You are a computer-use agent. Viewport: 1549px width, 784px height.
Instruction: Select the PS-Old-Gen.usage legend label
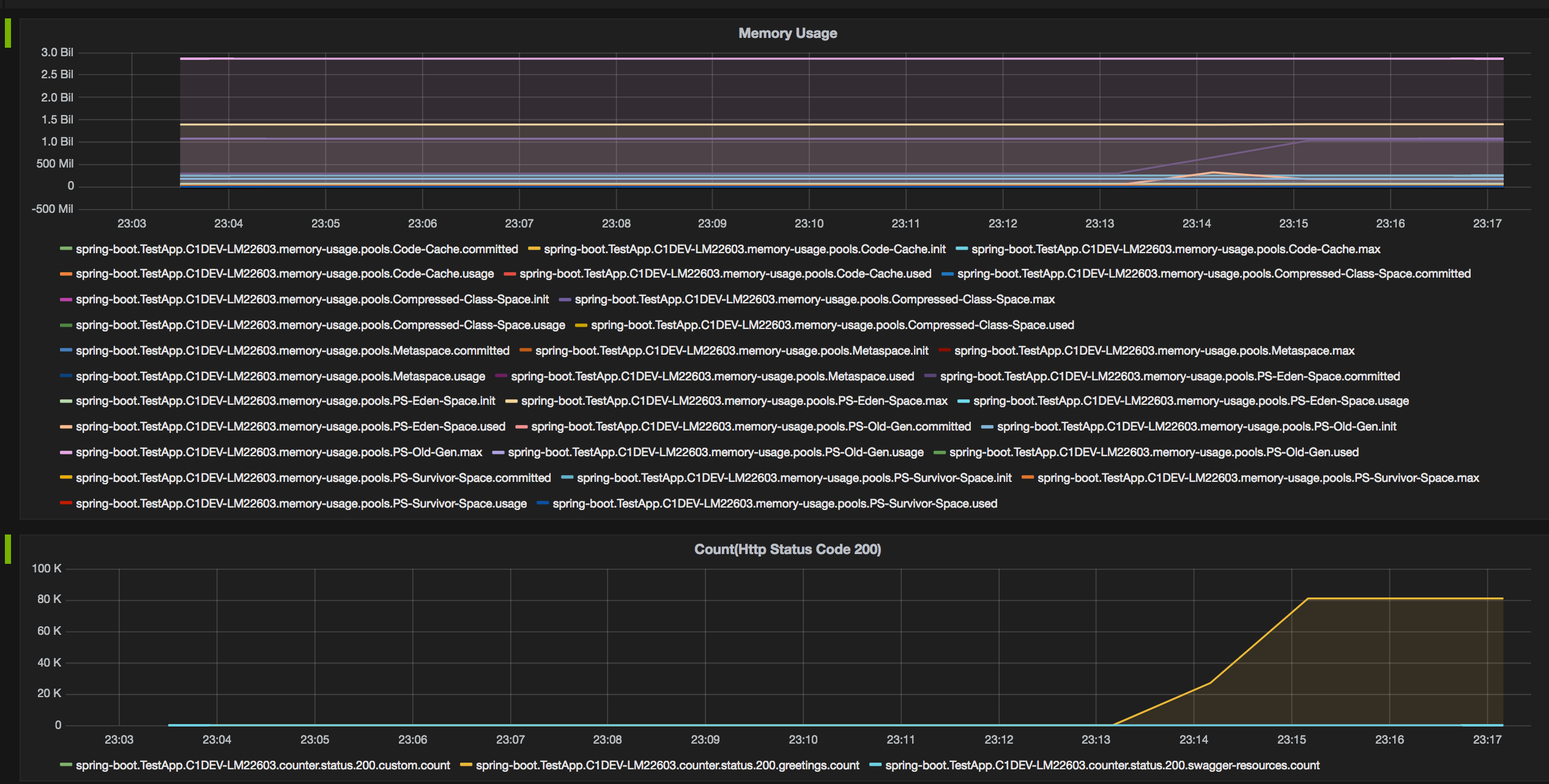[x=716, y=453]
